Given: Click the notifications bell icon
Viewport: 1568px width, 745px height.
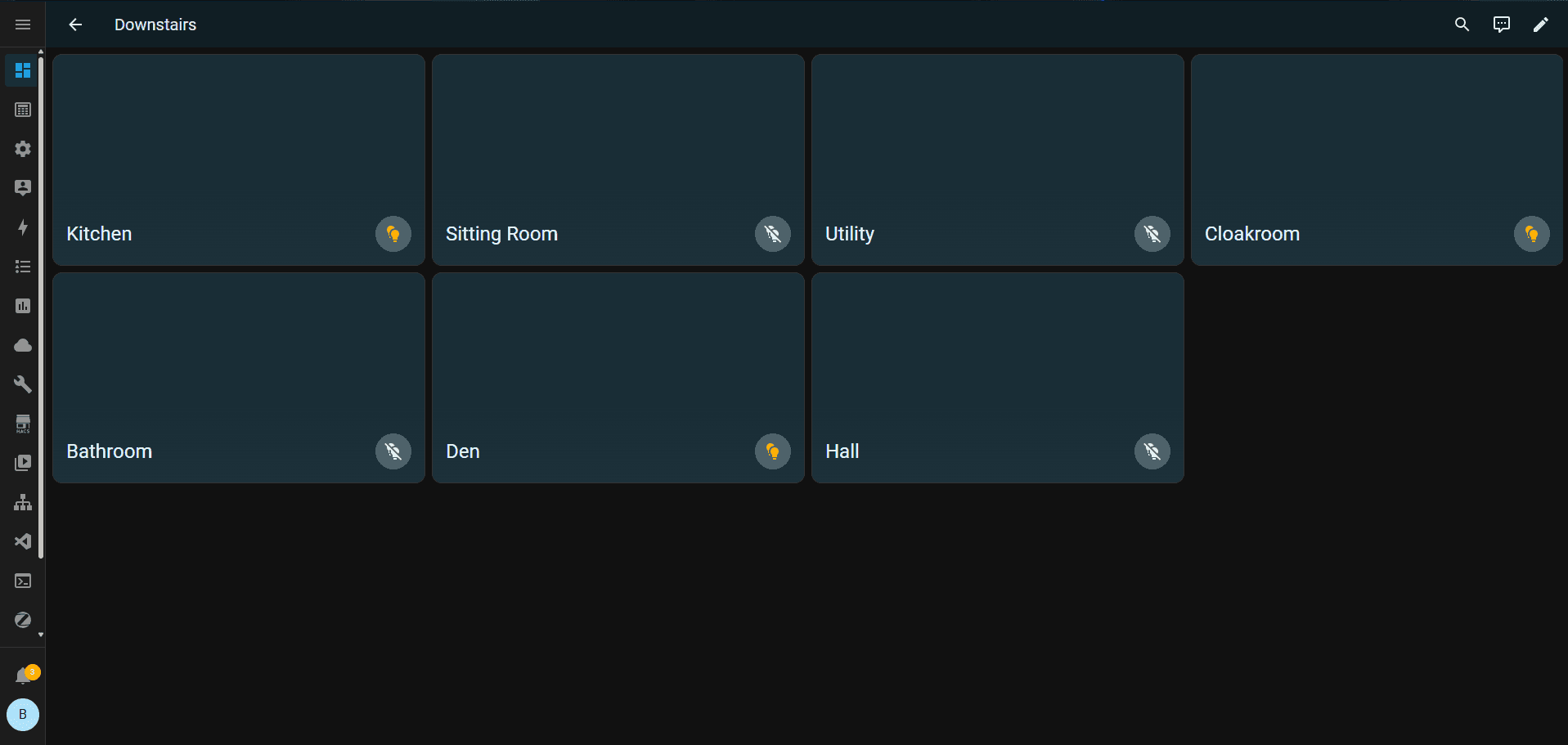Looking at the screenshot, I should pos(23,675).
